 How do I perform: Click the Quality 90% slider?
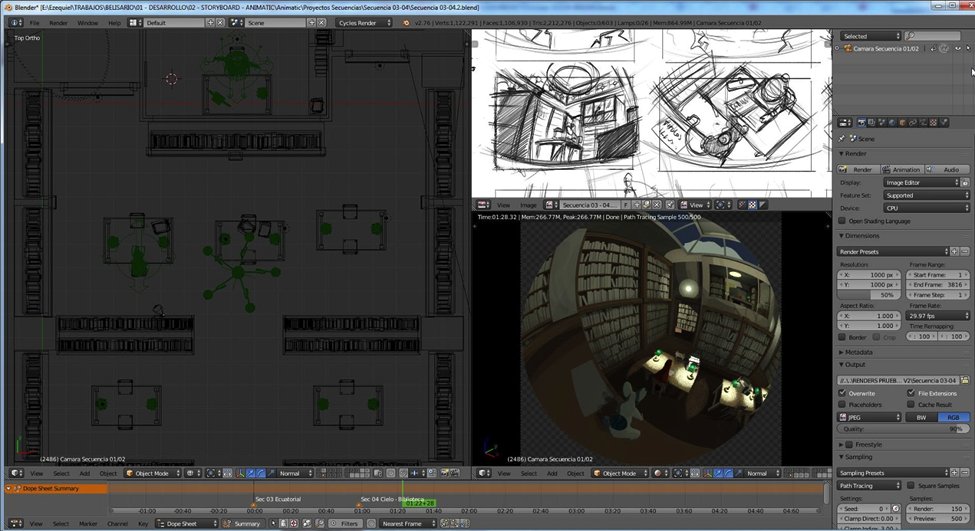point(903,428)
